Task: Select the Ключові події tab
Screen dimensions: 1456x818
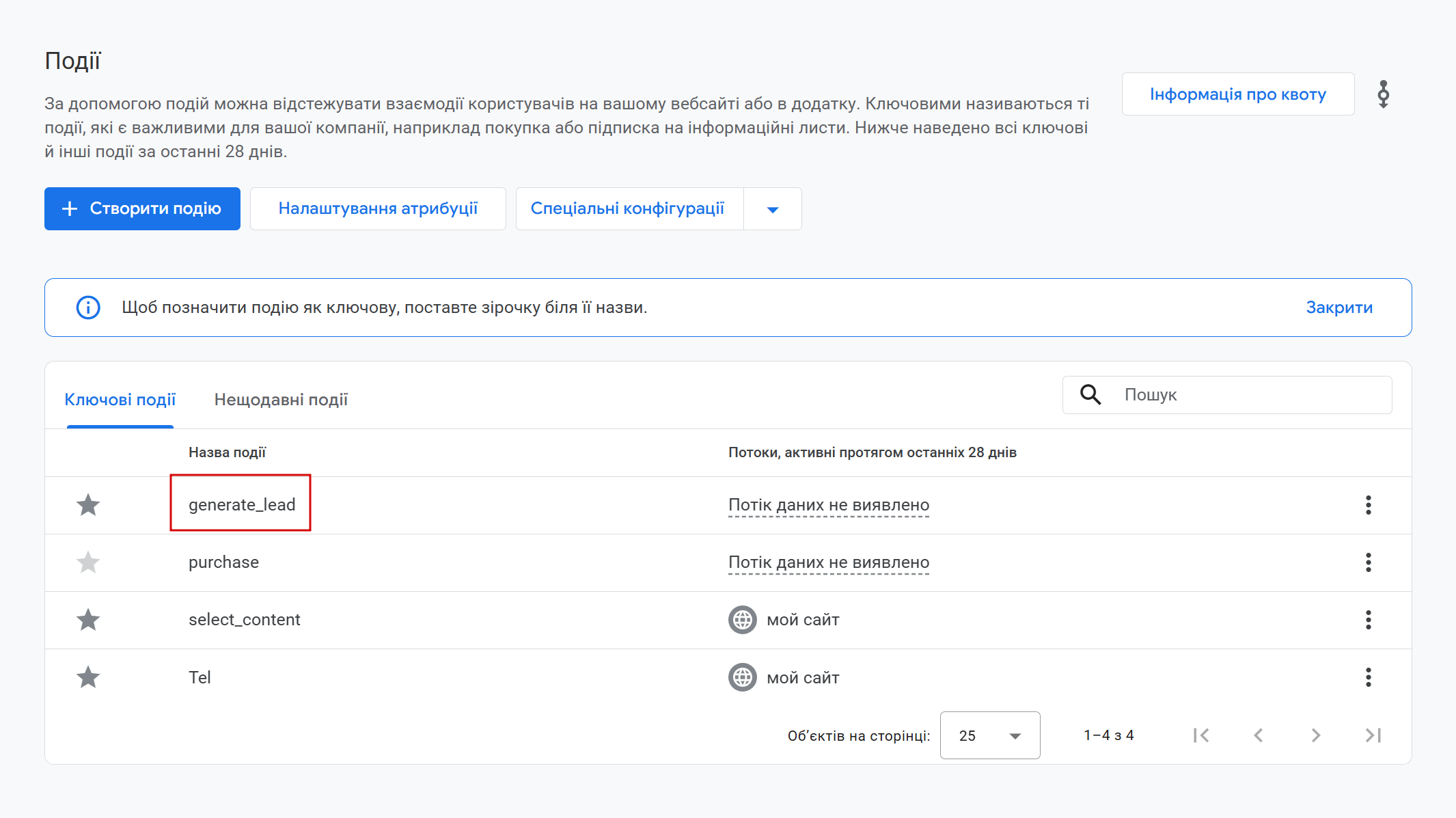Action: pos(120,400)
